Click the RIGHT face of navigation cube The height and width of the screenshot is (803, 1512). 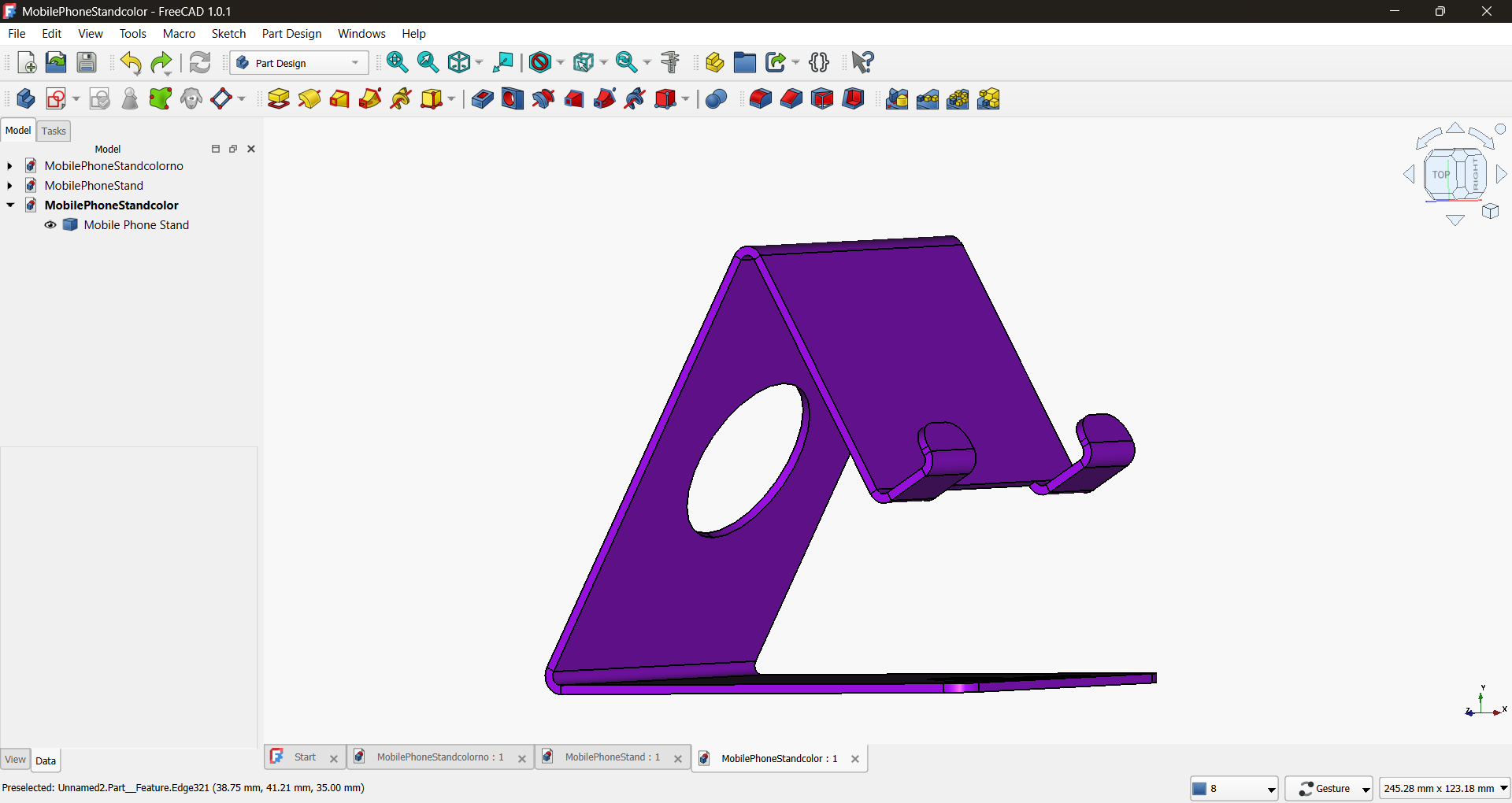click(1475, 173)
